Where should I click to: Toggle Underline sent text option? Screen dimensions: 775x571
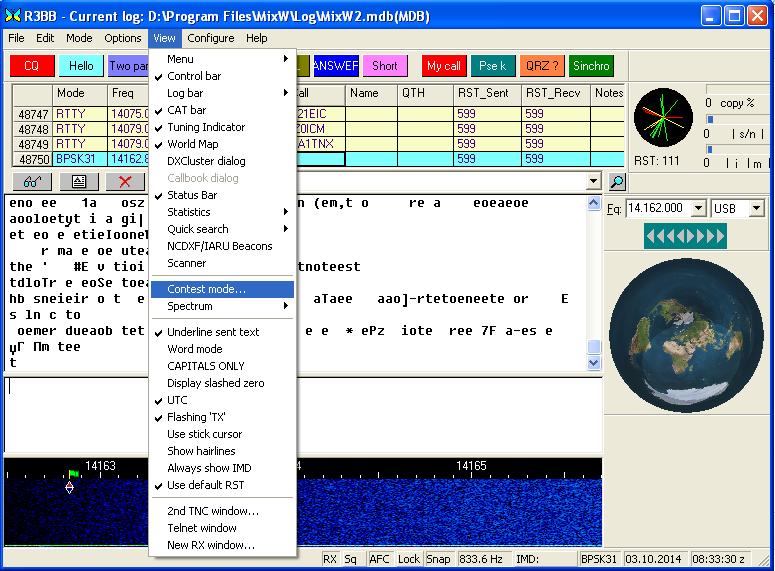[x=212, y=332]
